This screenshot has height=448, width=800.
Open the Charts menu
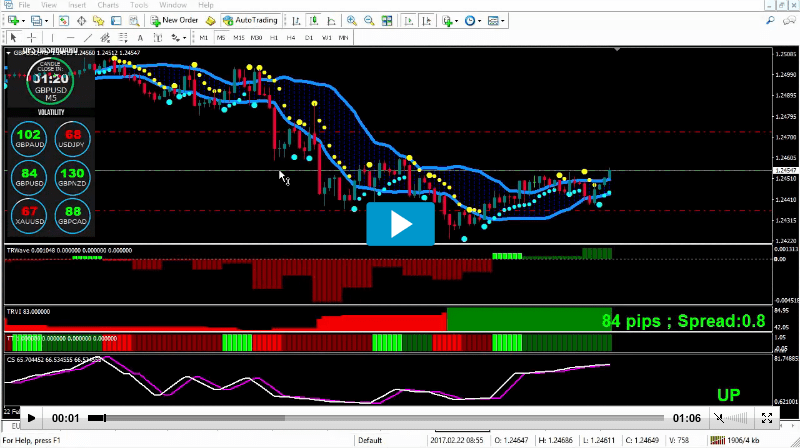[108, 5]
